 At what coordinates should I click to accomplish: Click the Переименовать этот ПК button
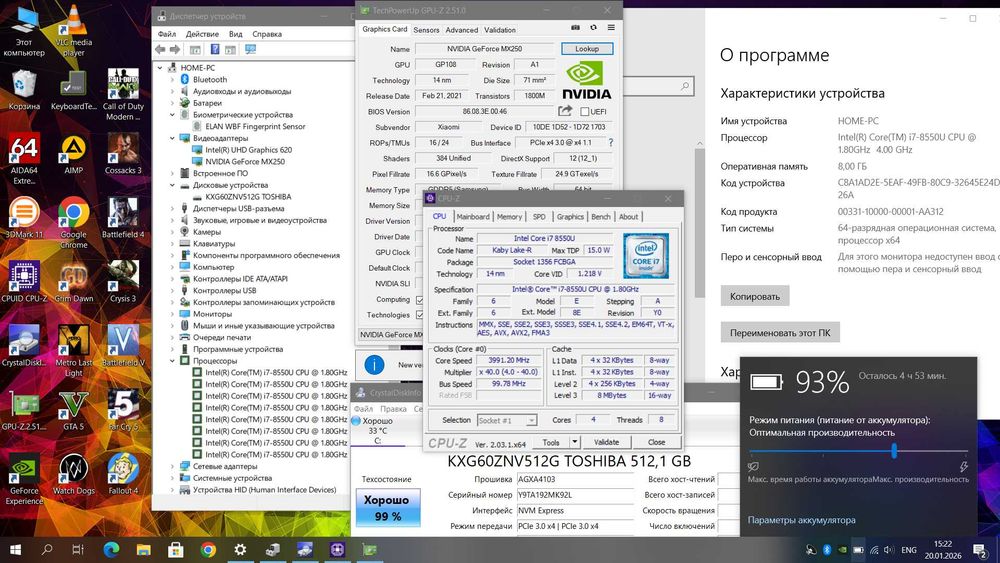pos(780,333)
